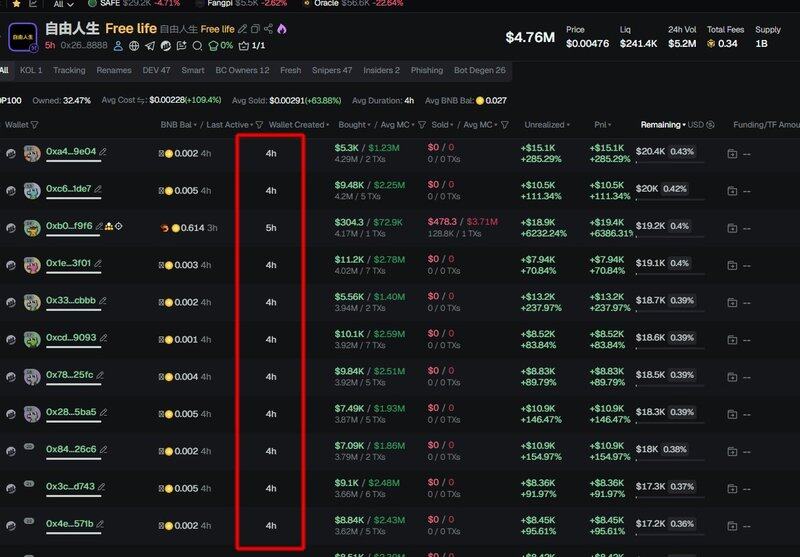Click the favorite star icon in top bar
The image size is (800, 557).
coord(17,4)
